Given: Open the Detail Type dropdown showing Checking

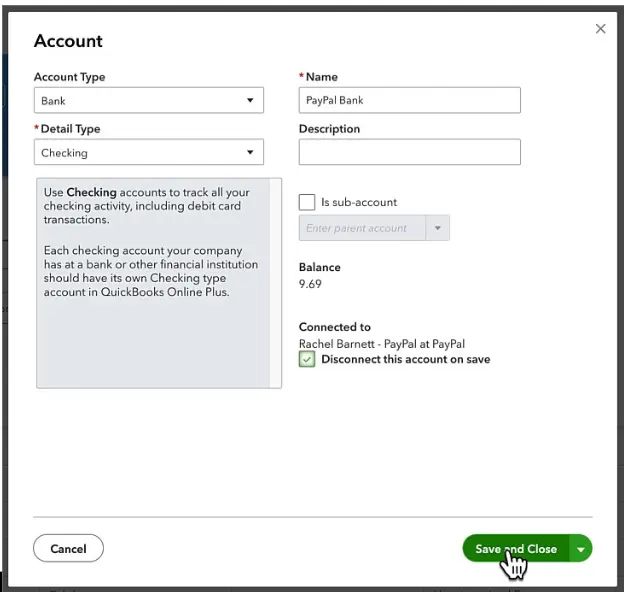Looking at the screenshot, I should click(149, 152).
